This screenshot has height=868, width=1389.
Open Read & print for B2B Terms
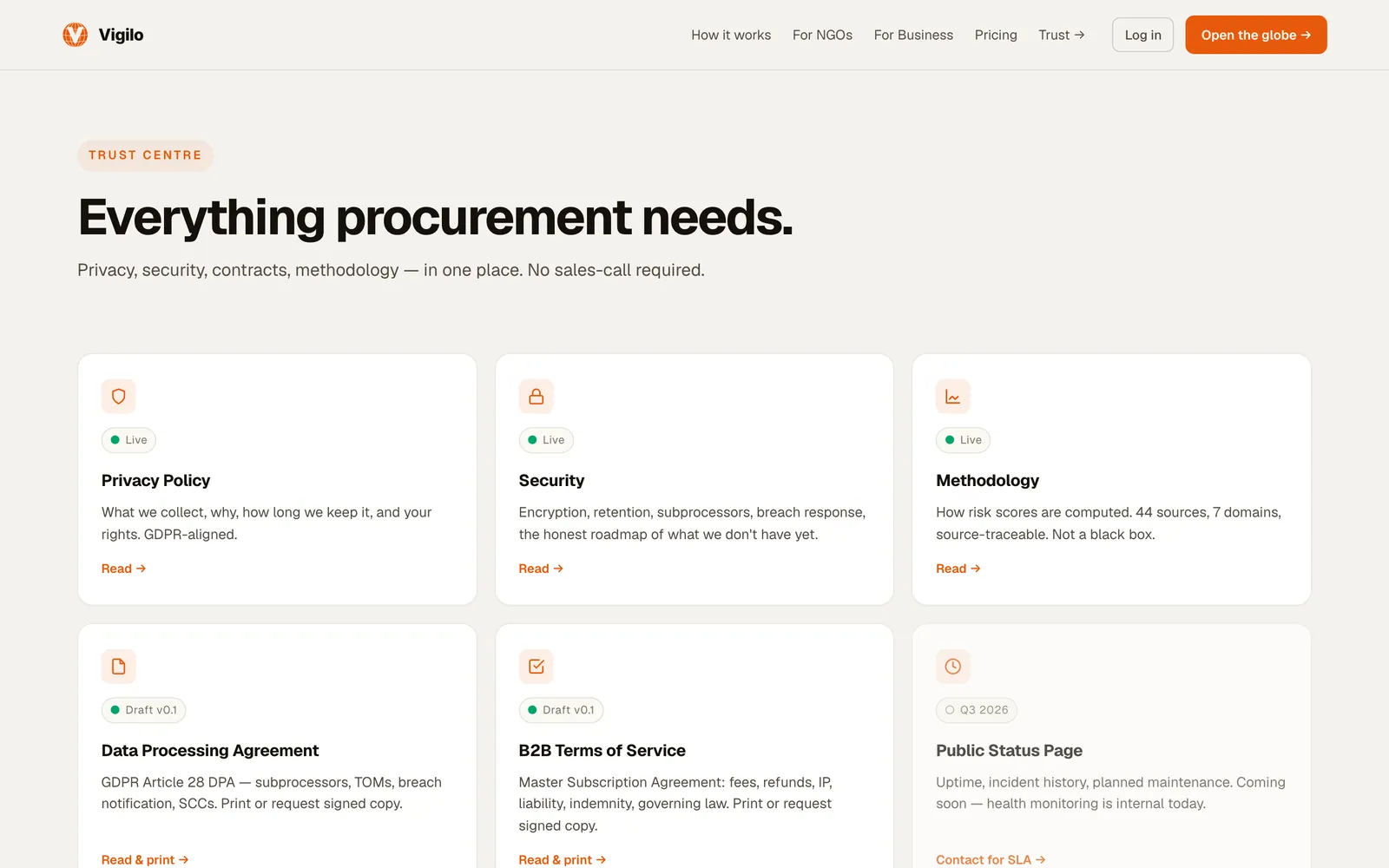pos(563,859)
